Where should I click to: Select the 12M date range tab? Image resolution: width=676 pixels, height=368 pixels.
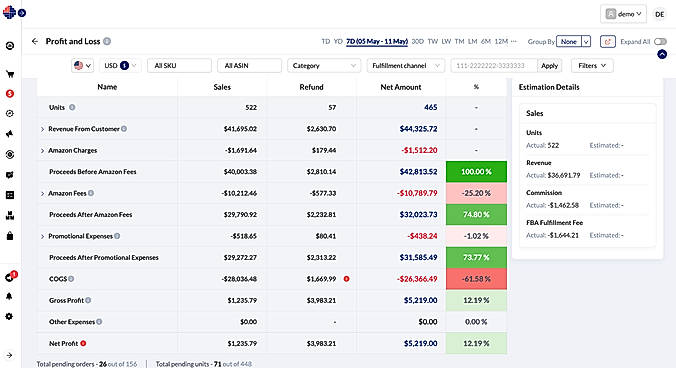[x=501, y=41]
